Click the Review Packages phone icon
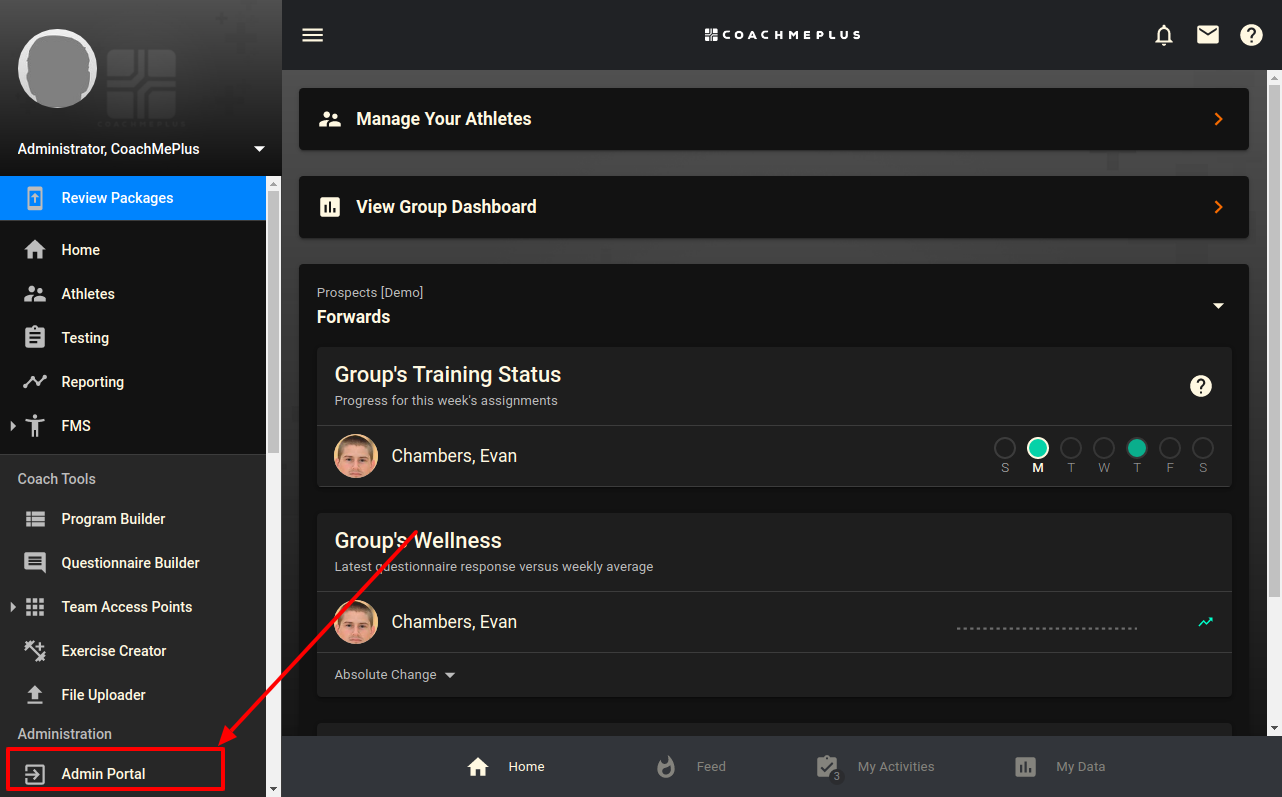This screenshot has height=797, width=1282. click(35, 198)
